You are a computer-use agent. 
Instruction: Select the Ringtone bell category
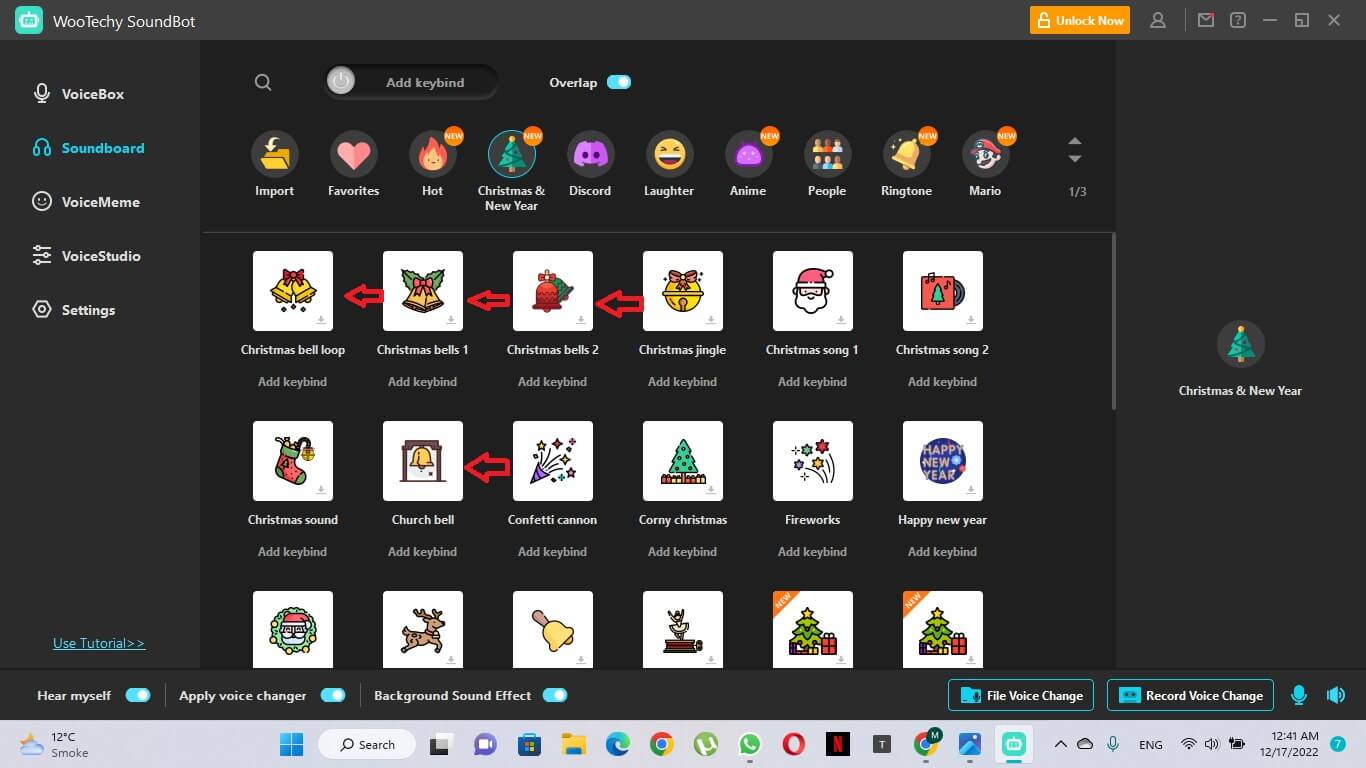click(906, 155)
